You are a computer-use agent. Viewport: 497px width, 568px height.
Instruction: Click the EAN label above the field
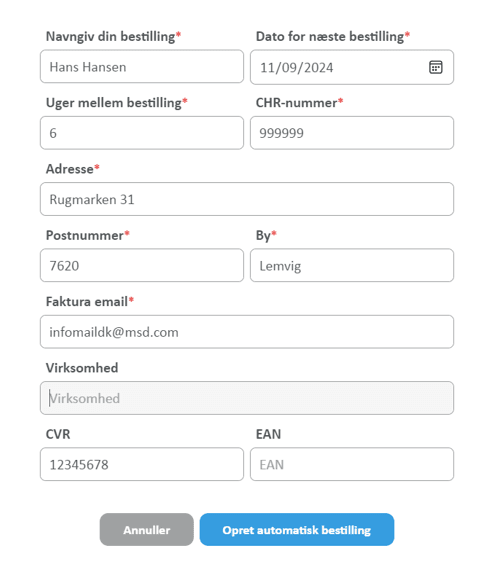(x=268, y=434)
